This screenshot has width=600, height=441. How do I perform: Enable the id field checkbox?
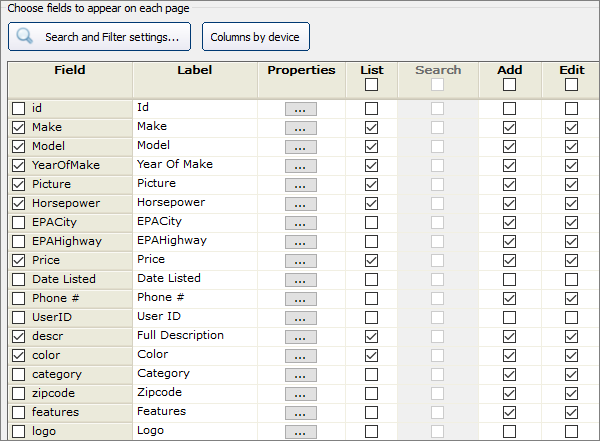pos(18,108)
